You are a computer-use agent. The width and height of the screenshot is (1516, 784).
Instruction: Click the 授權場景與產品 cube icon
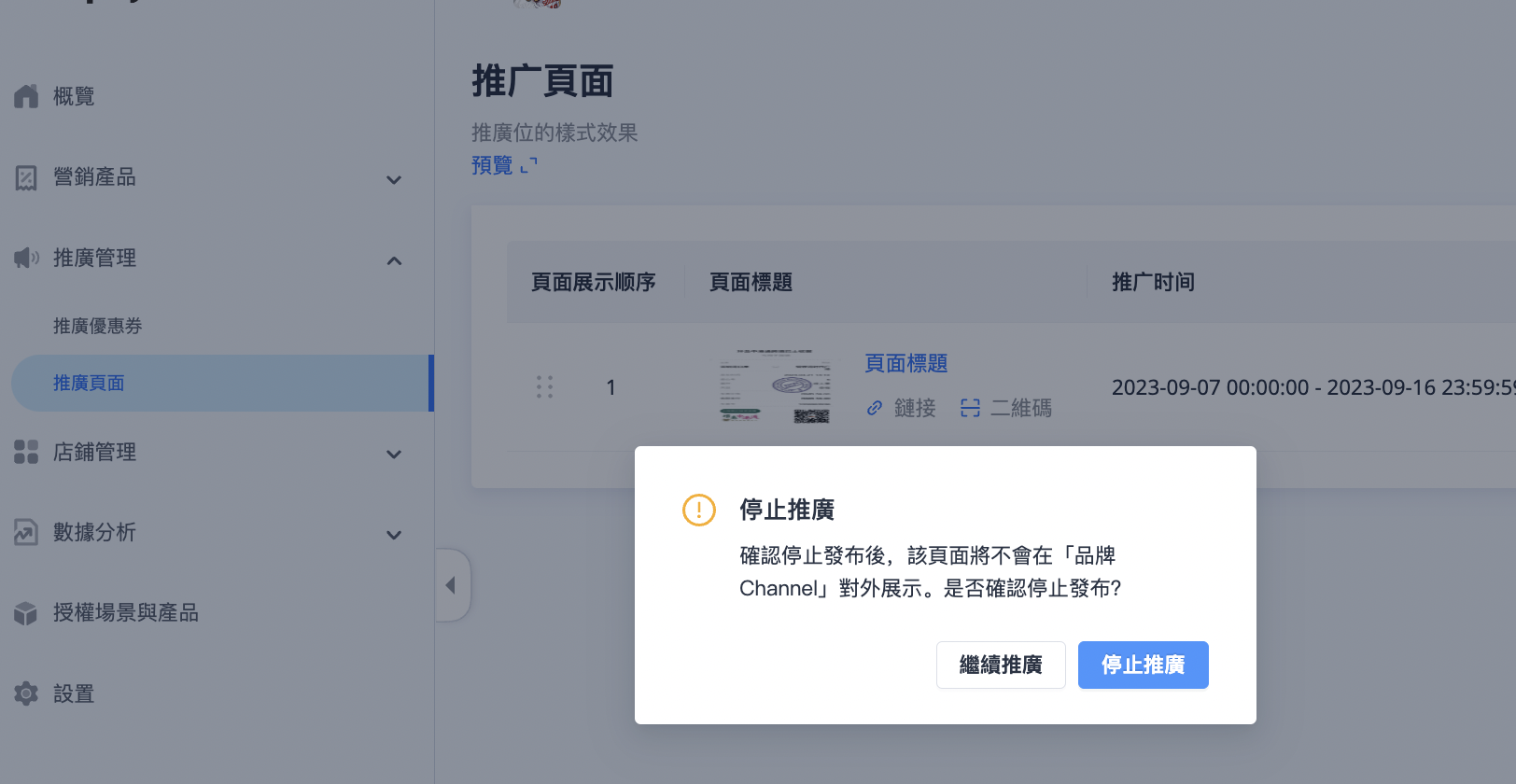point(26,613)
